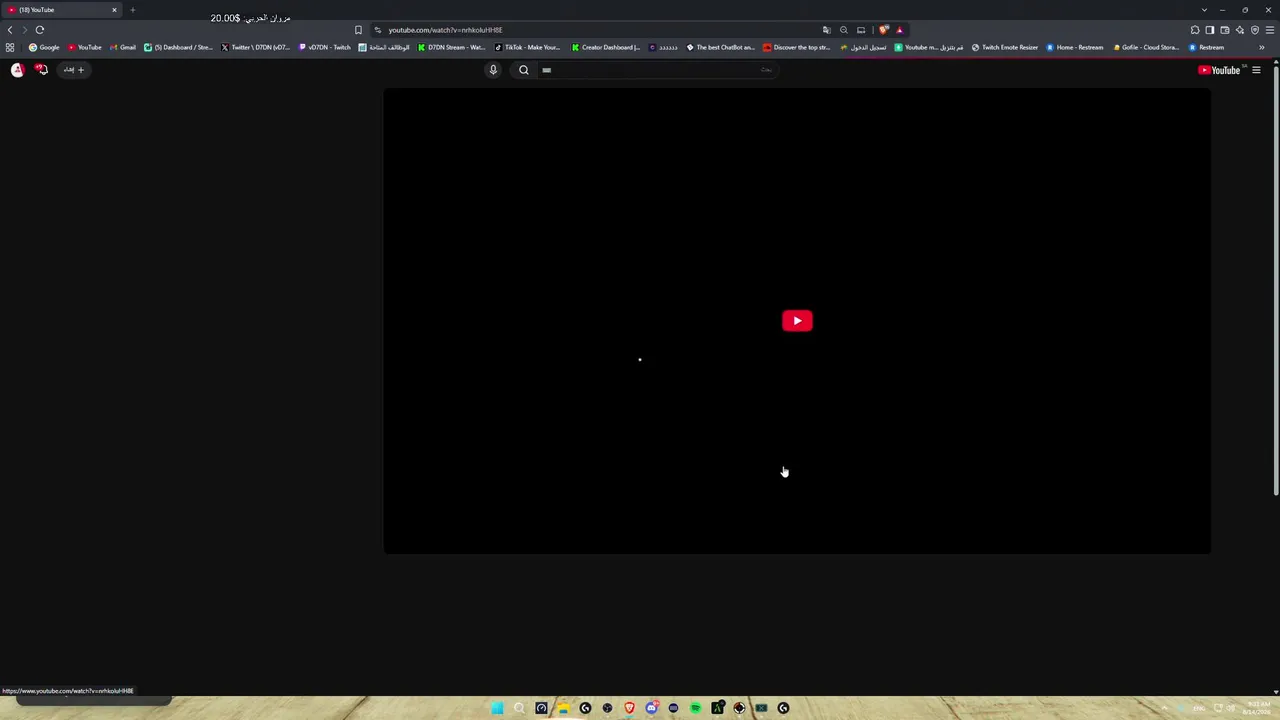Go to the YouTube home logo

tap(1219, 70)
